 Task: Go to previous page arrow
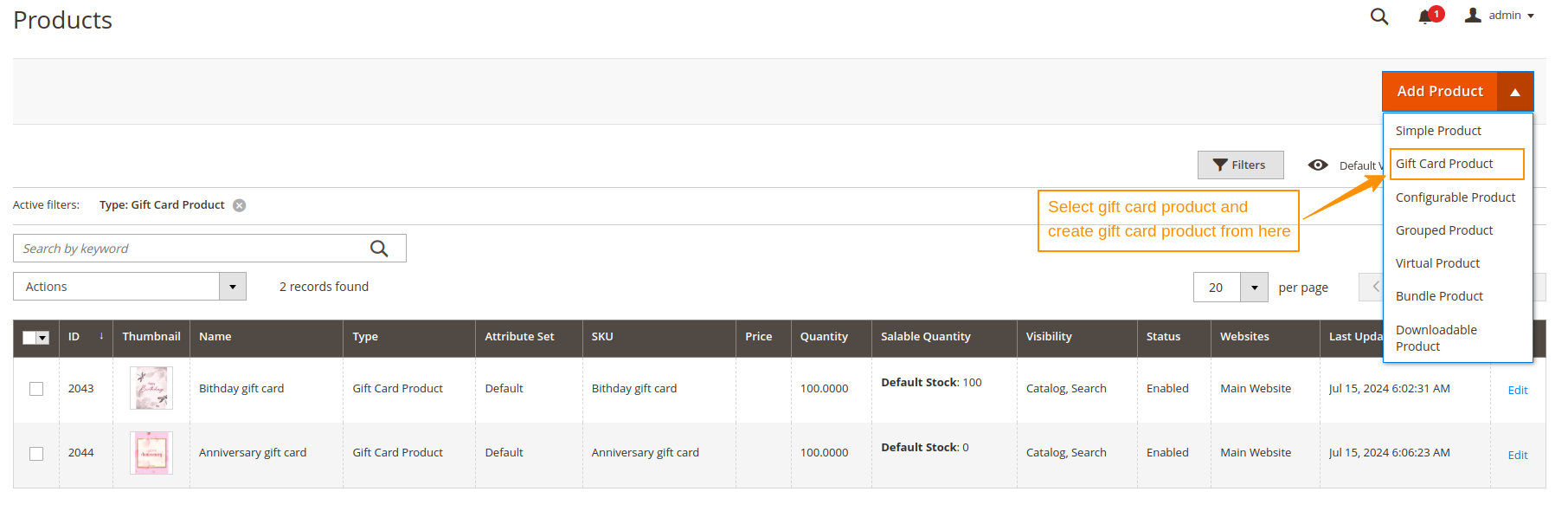click(1373, 287)
